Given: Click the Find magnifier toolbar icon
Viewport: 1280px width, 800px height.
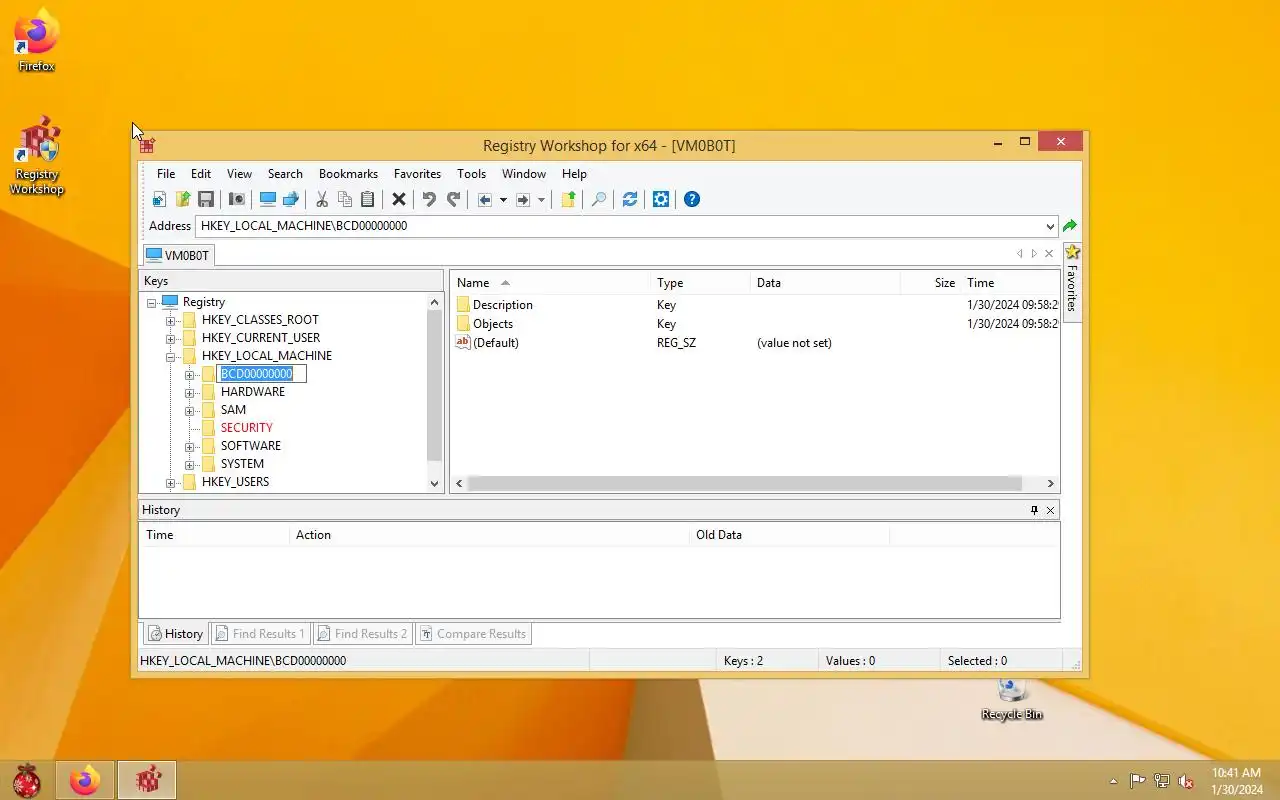Looking at the screenshot, I should coord(599,199).
